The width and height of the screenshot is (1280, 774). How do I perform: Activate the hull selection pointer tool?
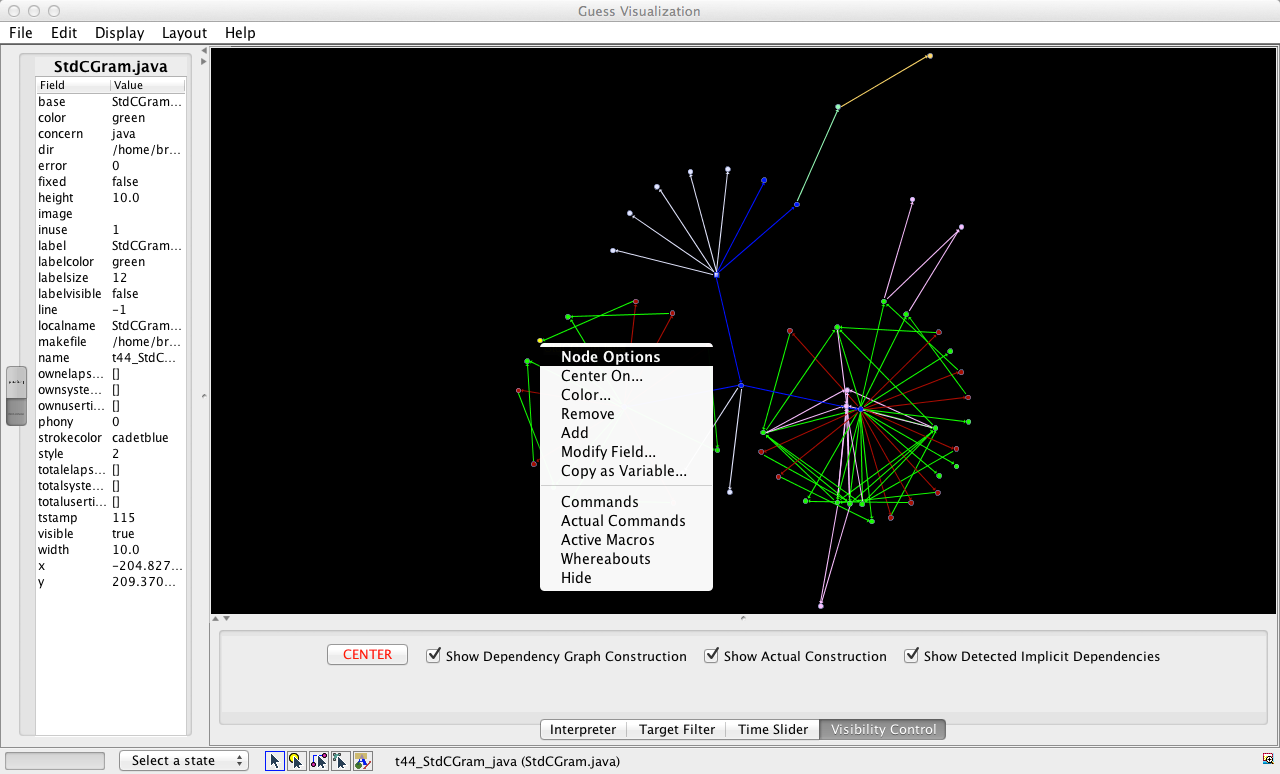point(340,761)
